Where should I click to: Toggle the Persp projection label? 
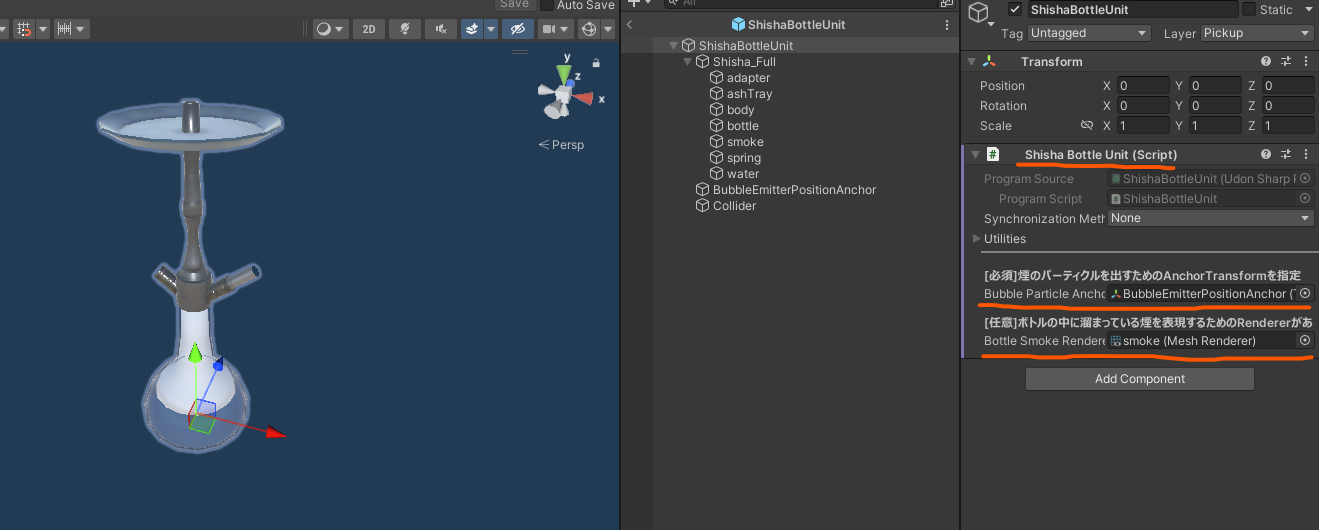[561, 145]
